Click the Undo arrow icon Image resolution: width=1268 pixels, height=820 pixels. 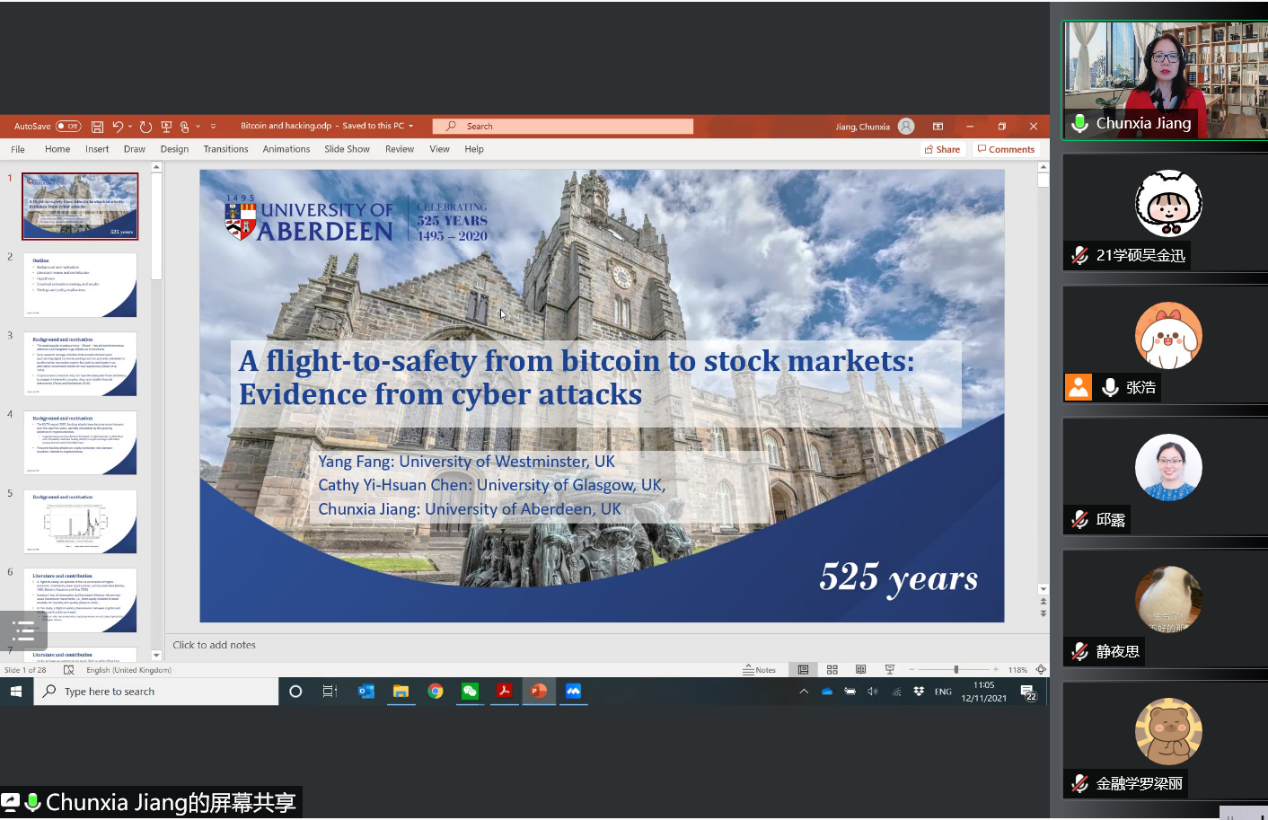(x=118, y=127)
